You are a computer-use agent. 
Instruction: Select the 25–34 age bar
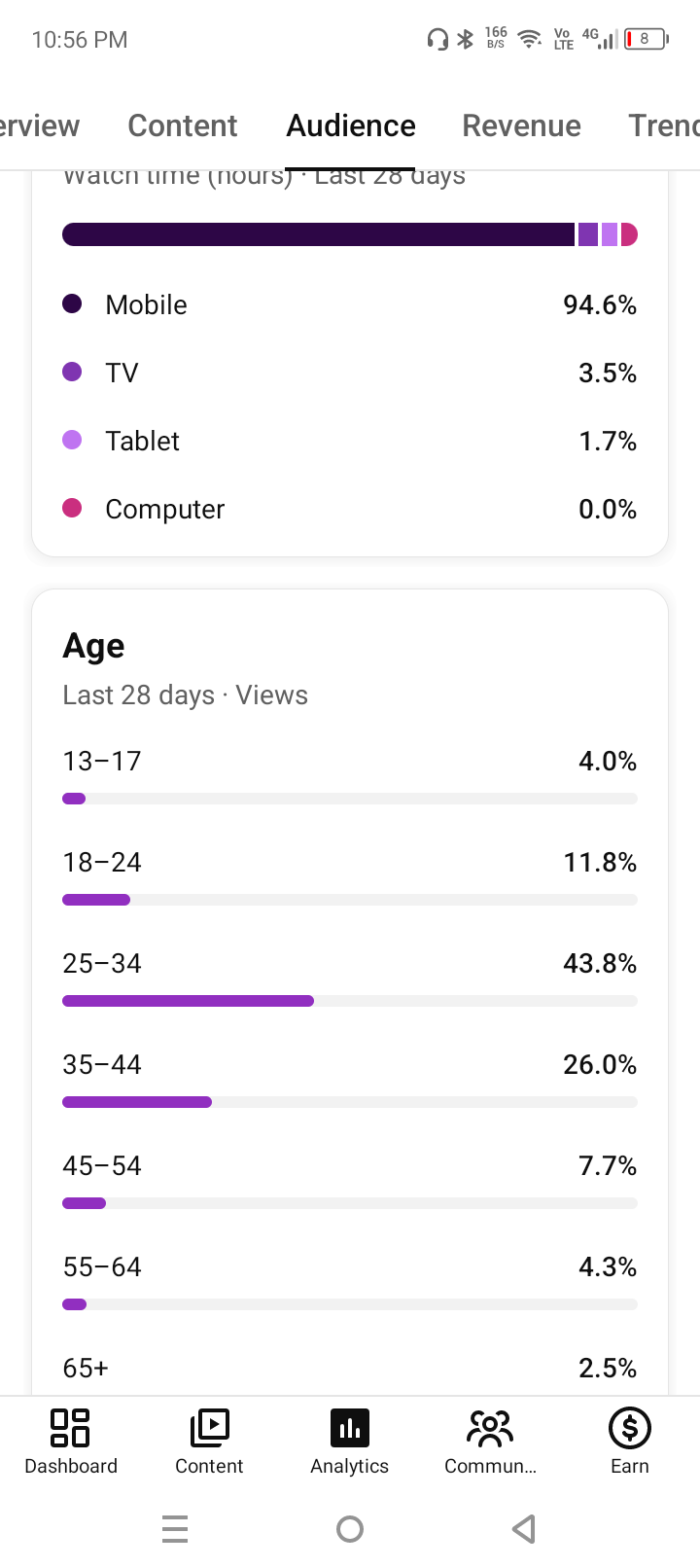[350, 1001]
